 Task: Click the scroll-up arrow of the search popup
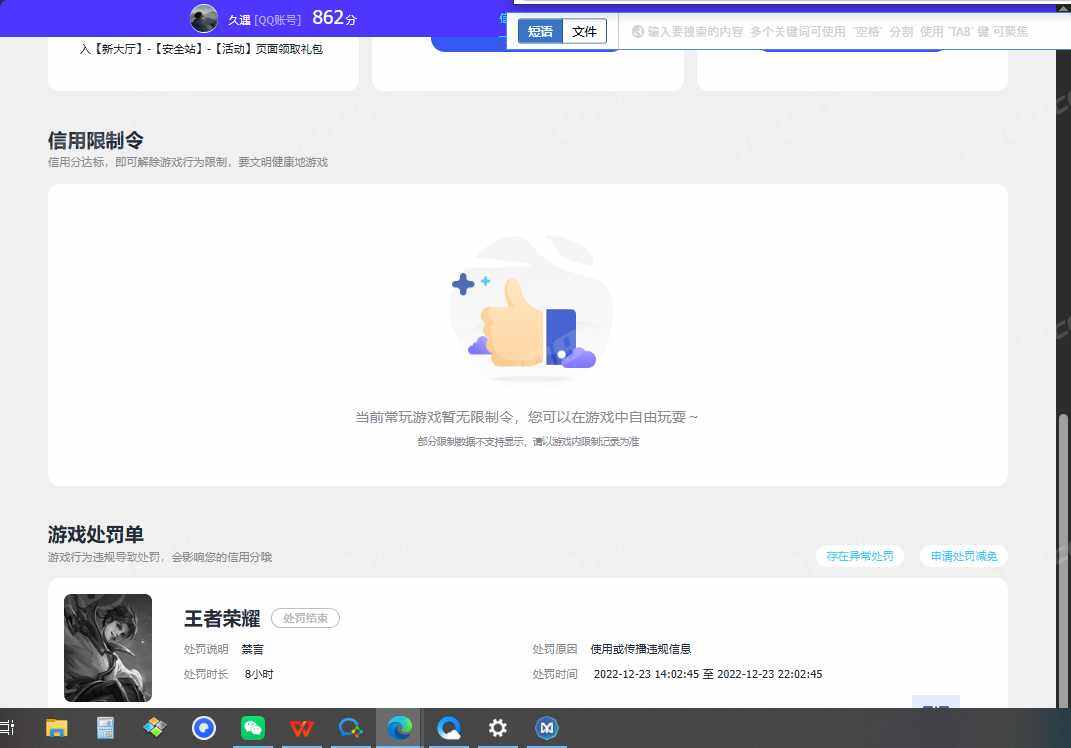pyautogui.click(x=1063, y=7)
